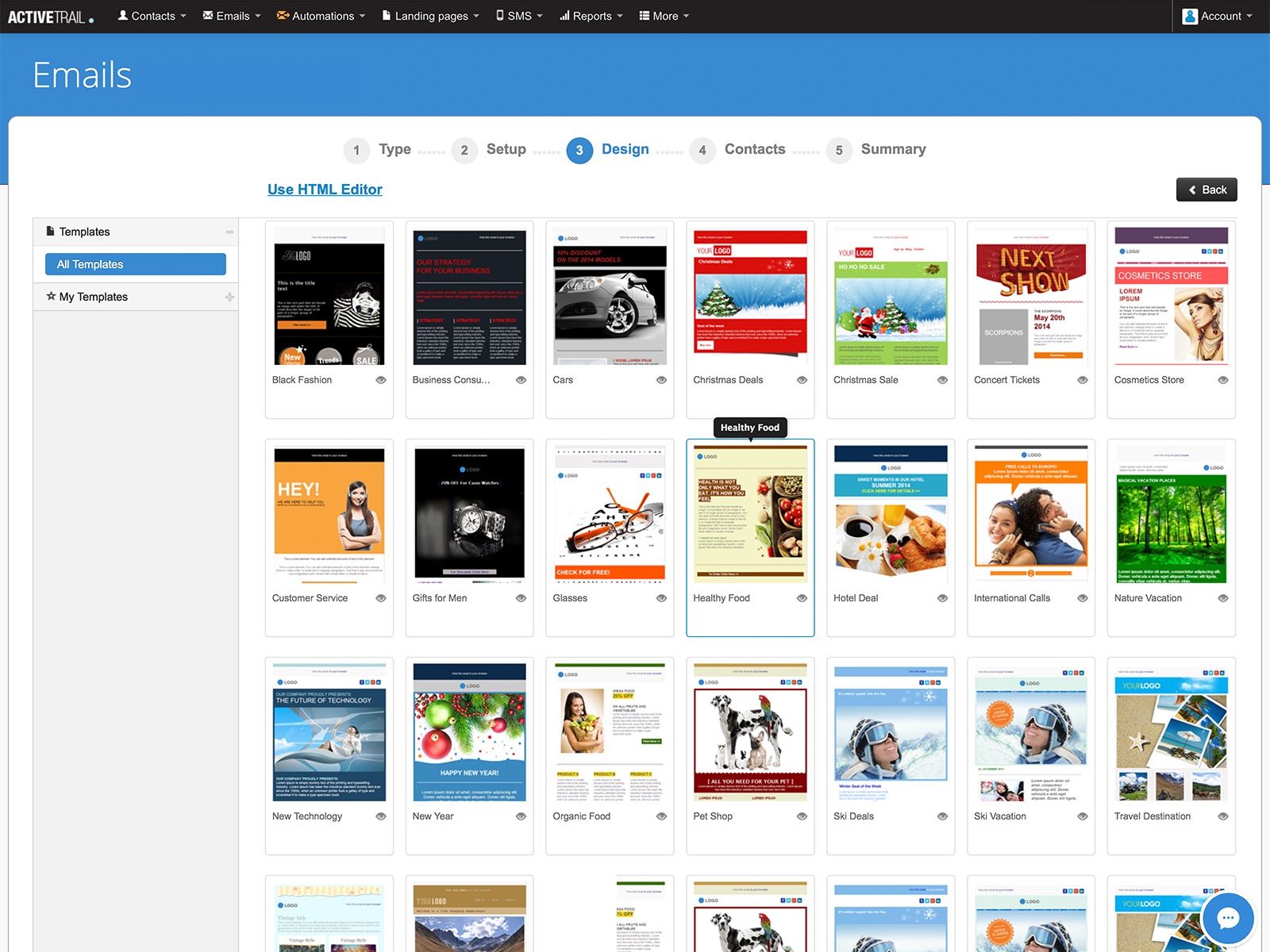Screen dimensions: 1270x952
Task: Preview the Black Fashion template via eye icon
Action: (x=381, y=380)
